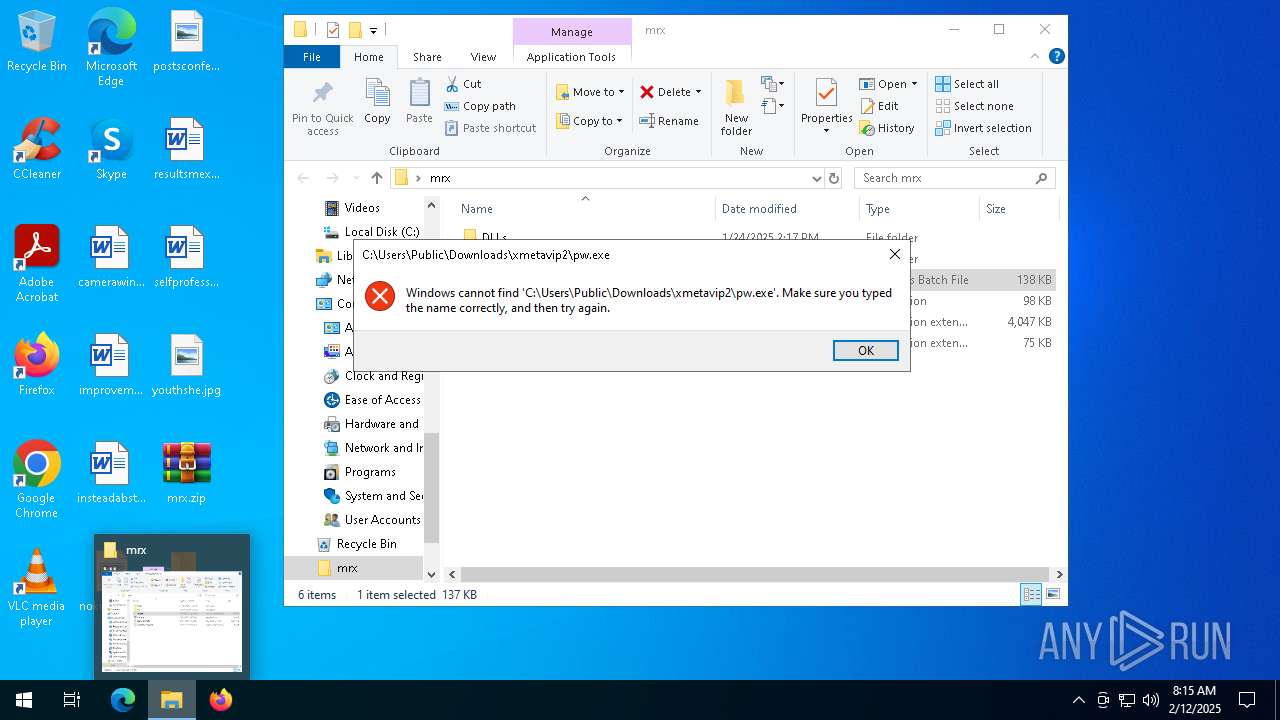Expand the Open dropdown arrow
Viewport: 1280px width, 720px height.
pyautogui.click(x=914, y=84)
